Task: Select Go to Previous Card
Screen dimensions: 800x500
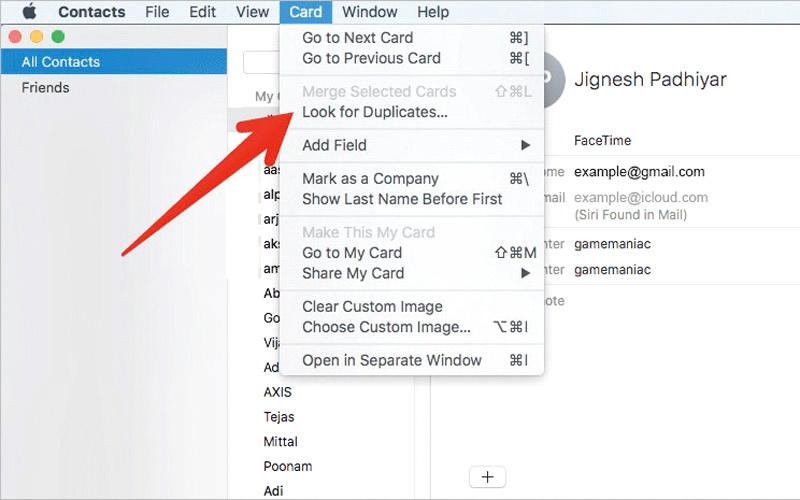Action: click(x=371, y=58)
